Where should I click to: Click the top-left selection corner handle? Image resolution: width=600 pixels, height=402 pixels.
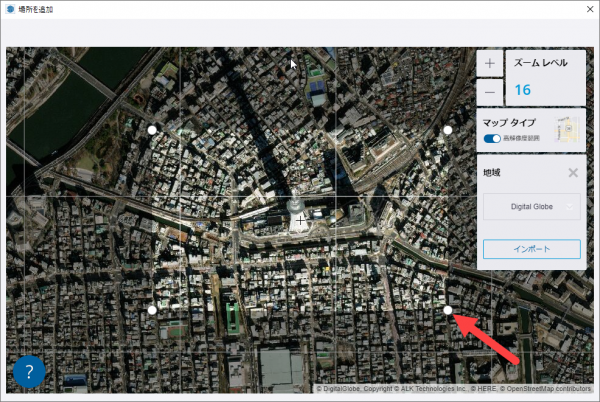(x=152, y=130)
